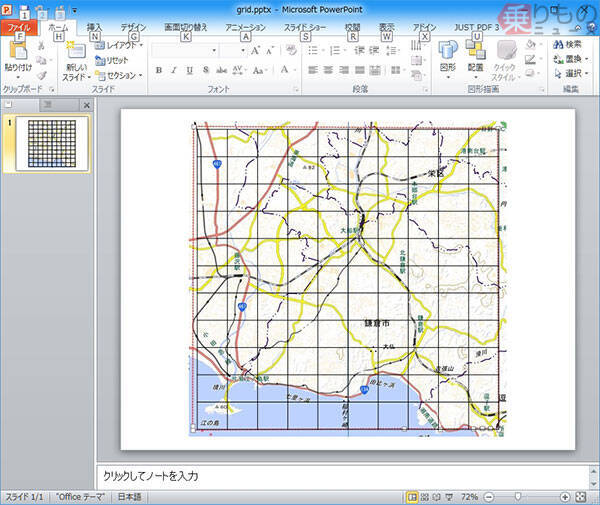Image resolution: width=600 pixels, height=505 pixels.
Task: Insert a 新しいスライド (new slide)
Action: point(76,52)
